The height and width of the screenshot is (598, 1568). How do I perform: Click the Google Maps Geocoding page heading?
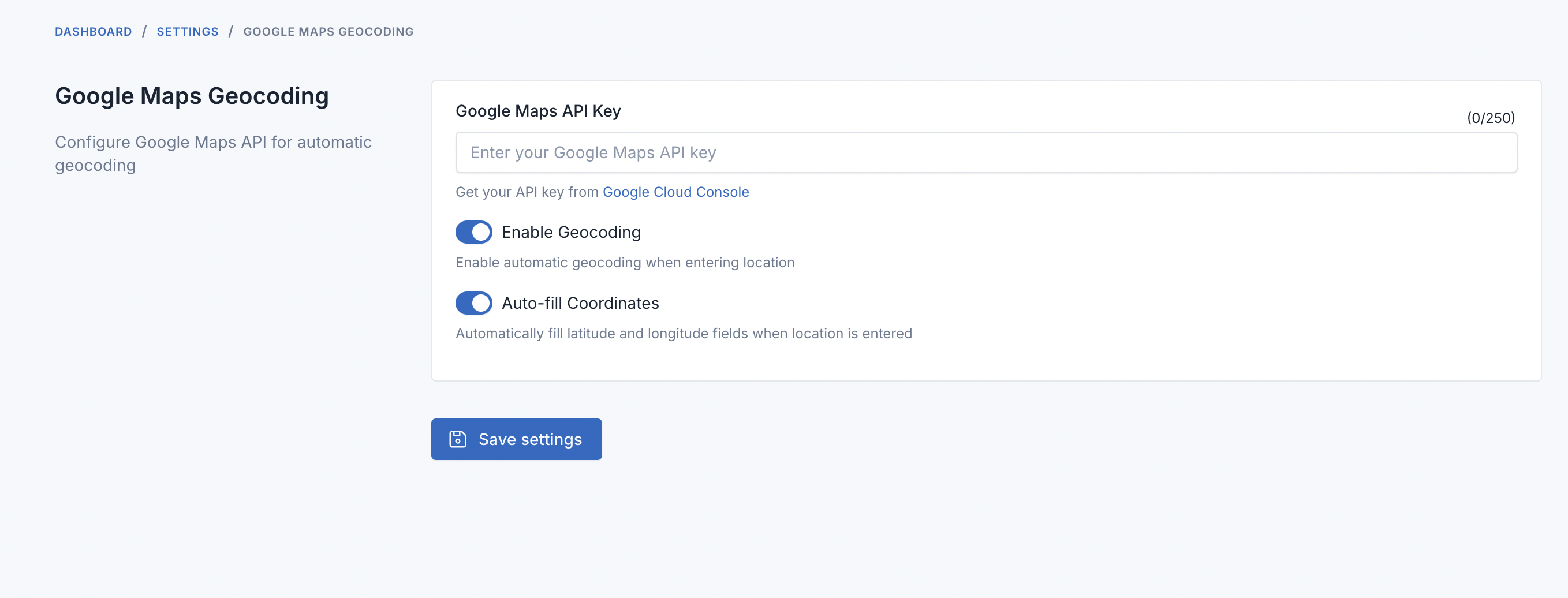(x=192, y=96)
